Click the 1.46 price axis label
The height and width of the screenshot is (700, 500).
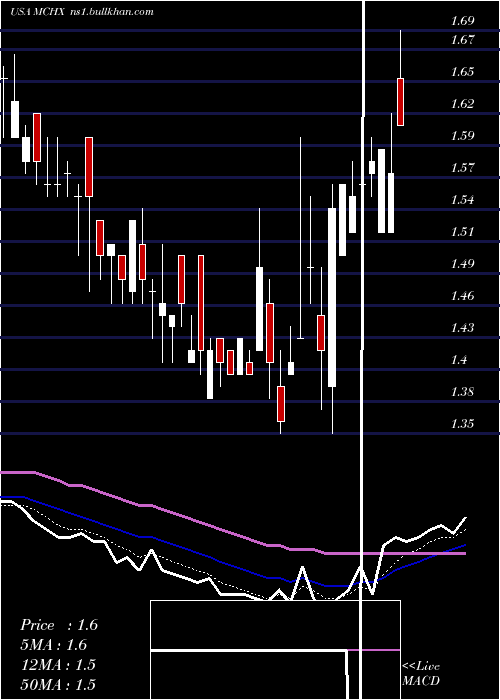tap(462, 296)
